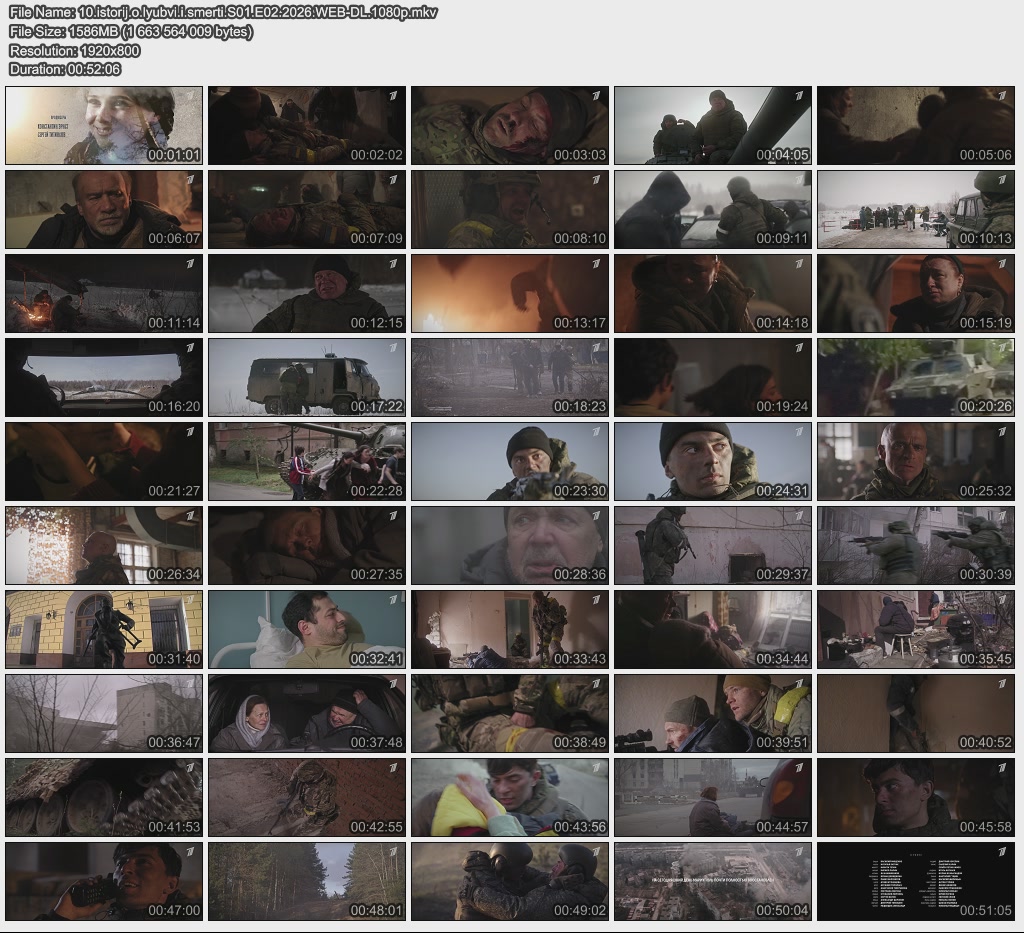This screenshot has width=1024, height=933.
Task: Open the military van thumbnail at 00:17:22
Action: 307,377
